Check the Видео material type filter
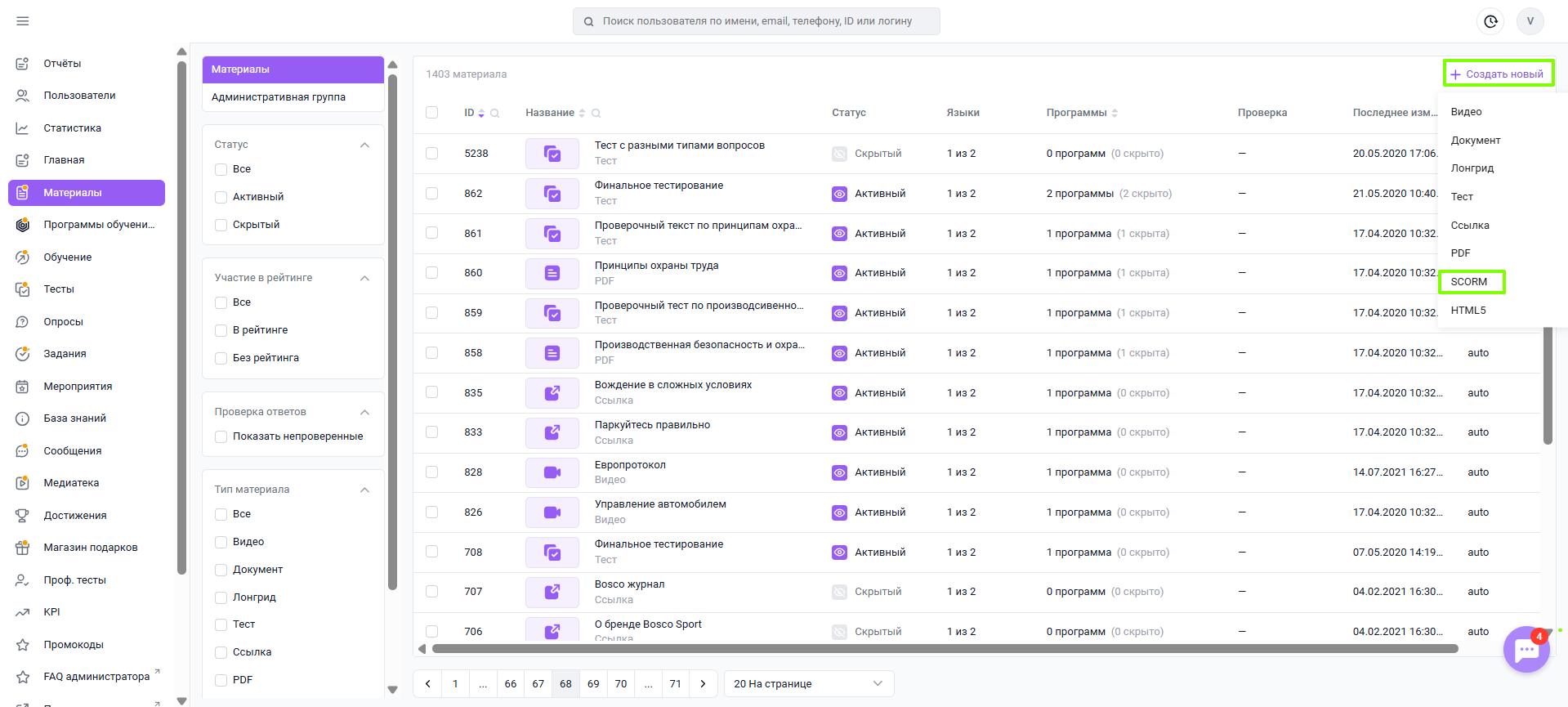Image resolution: width=1568 pixels, height=707 pixels. tap(221, 542)
